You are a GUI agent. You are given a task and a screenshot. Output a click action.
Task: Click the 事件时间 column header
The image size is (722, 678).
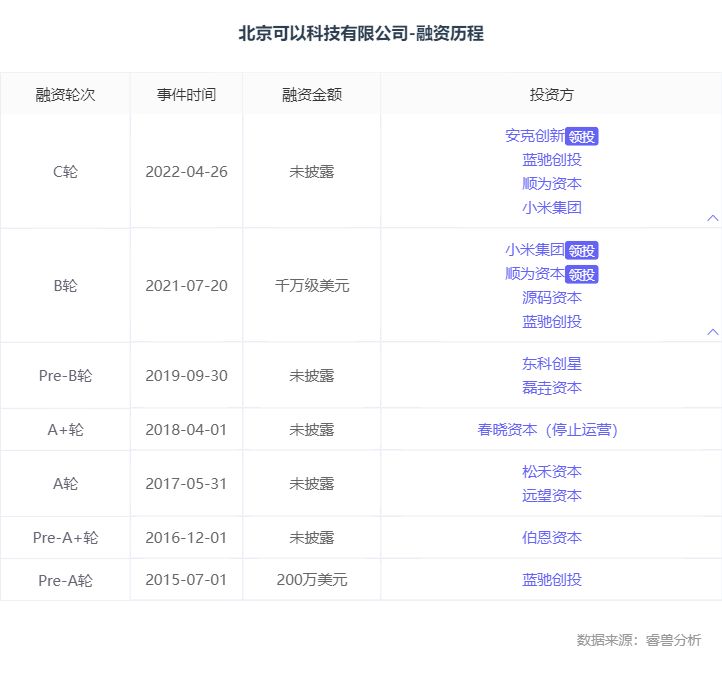(186, 95)
